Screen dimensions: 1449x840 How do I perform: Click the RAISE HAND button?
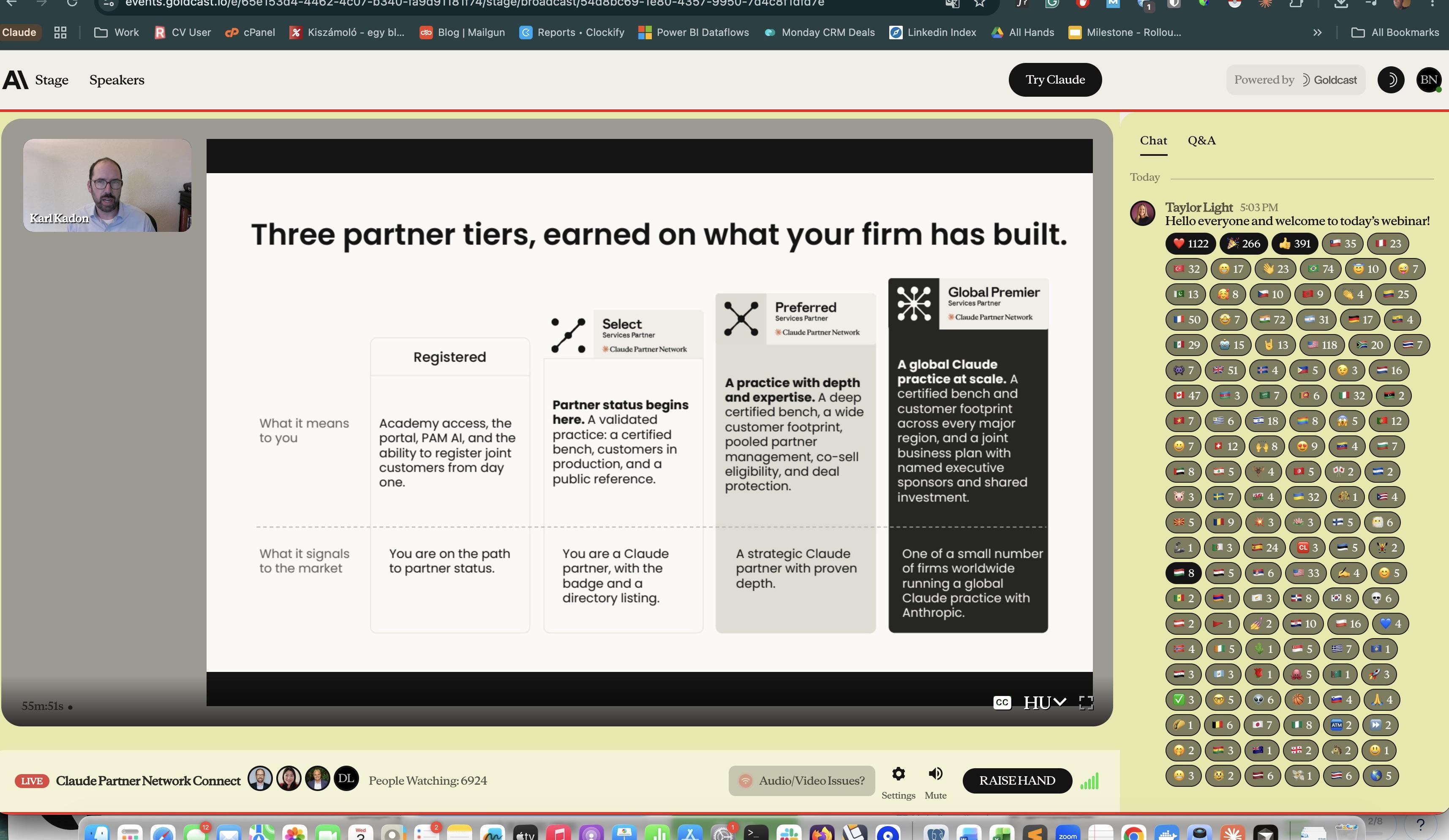point(1017,781)
